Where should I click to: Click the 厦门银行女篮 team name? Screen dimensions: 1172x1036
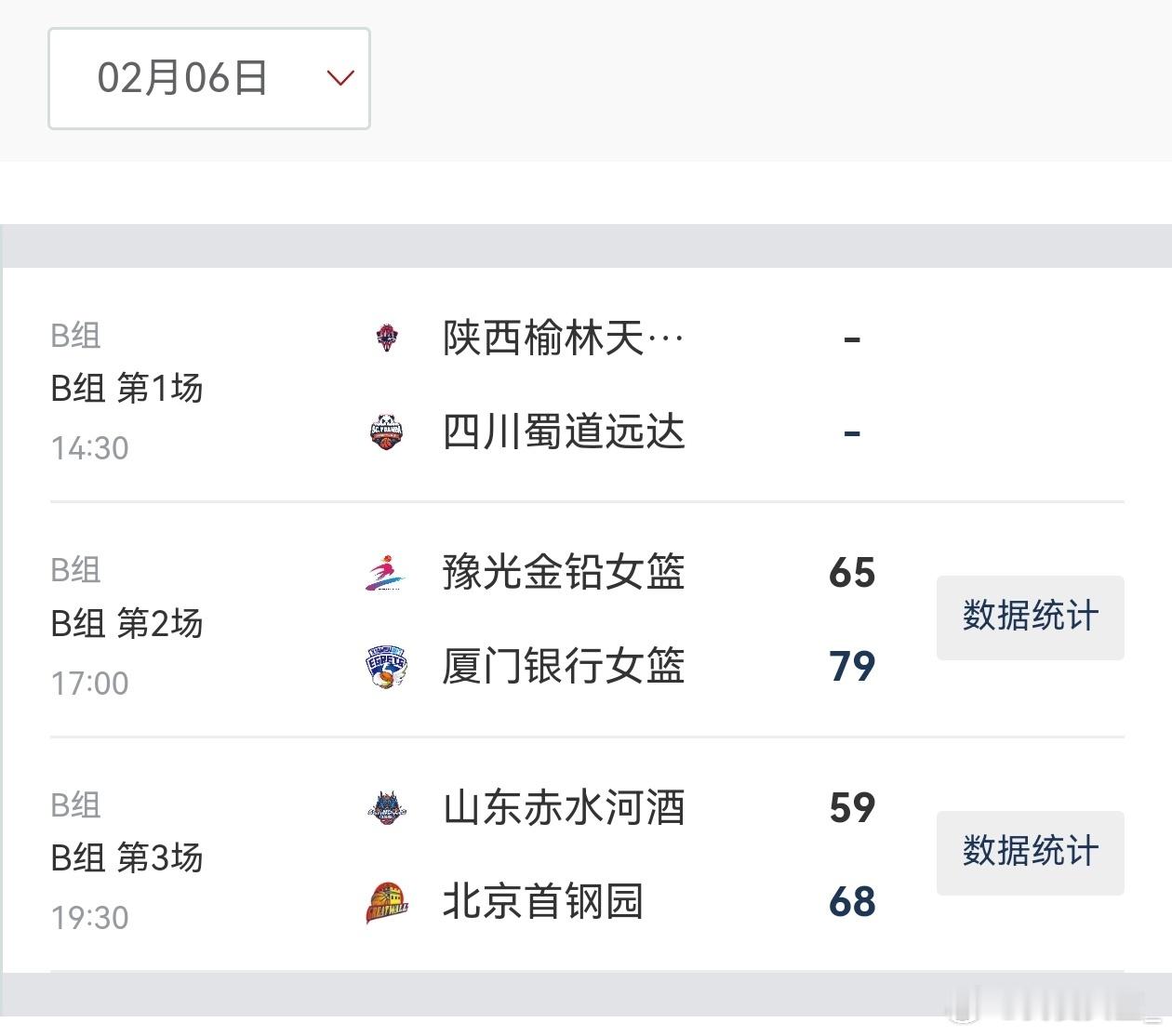click(563, 666)
